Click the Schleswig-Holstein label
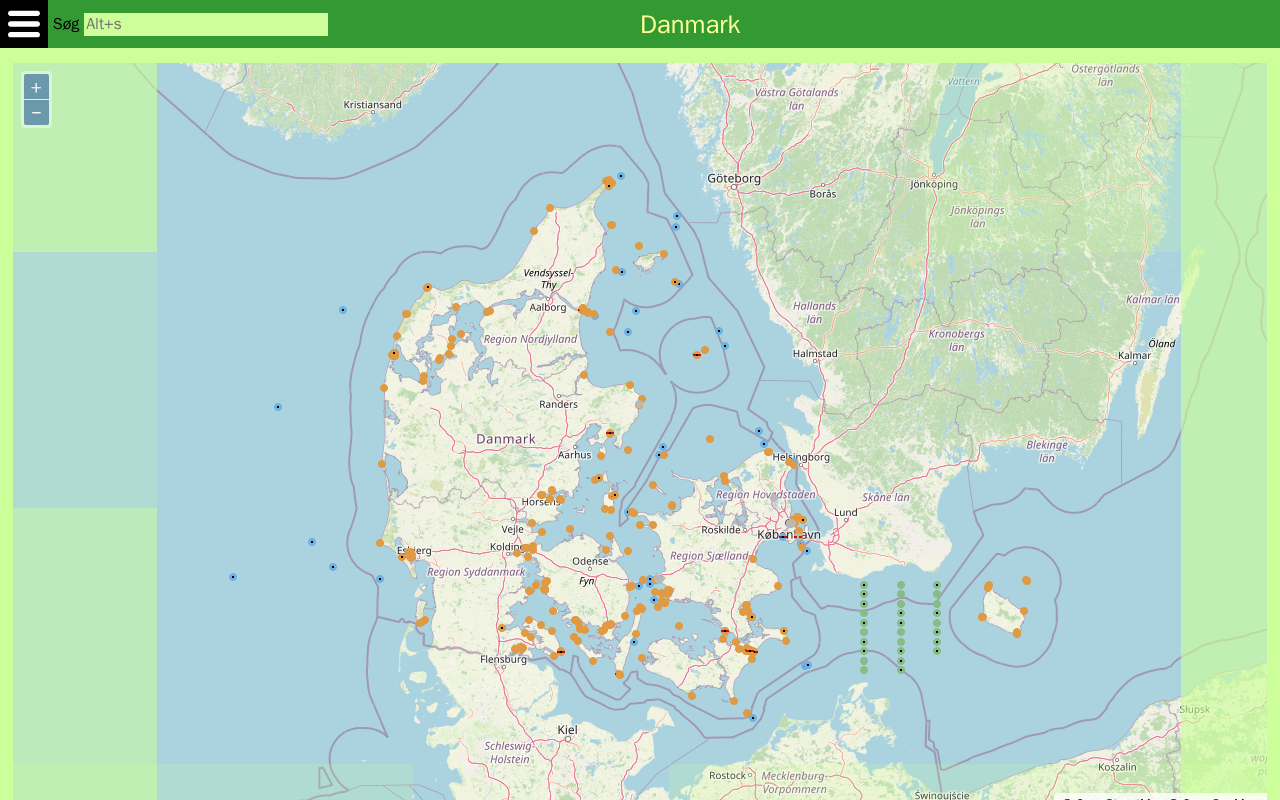 point(510,752)
